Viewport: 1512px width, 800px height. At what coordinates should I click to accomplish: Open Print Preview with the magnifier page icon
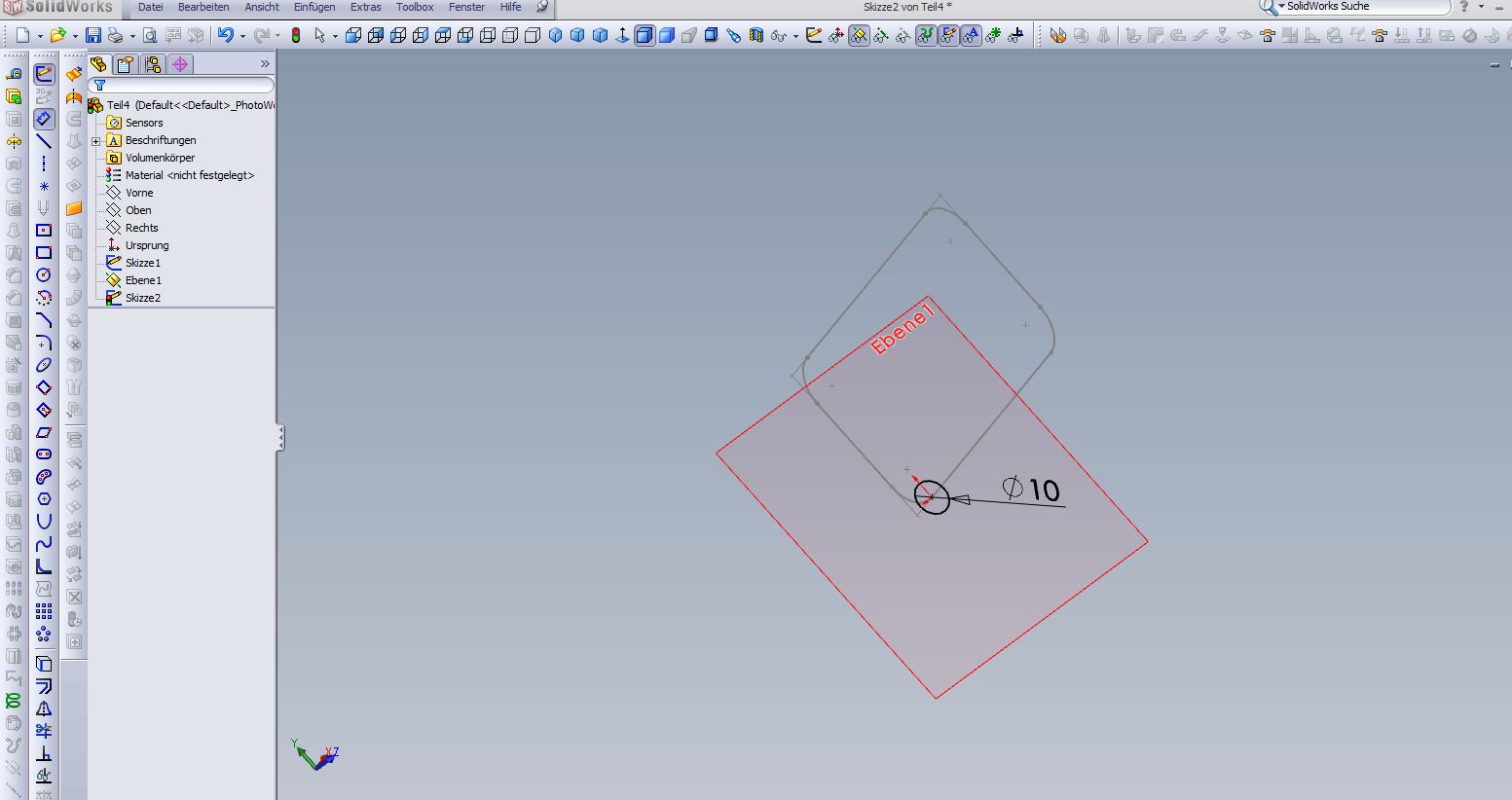pos(150,36)
